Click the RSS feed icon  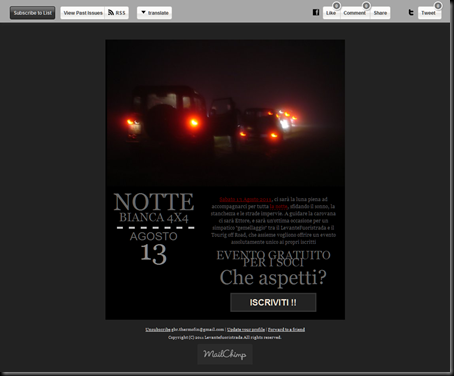point(111,13)
